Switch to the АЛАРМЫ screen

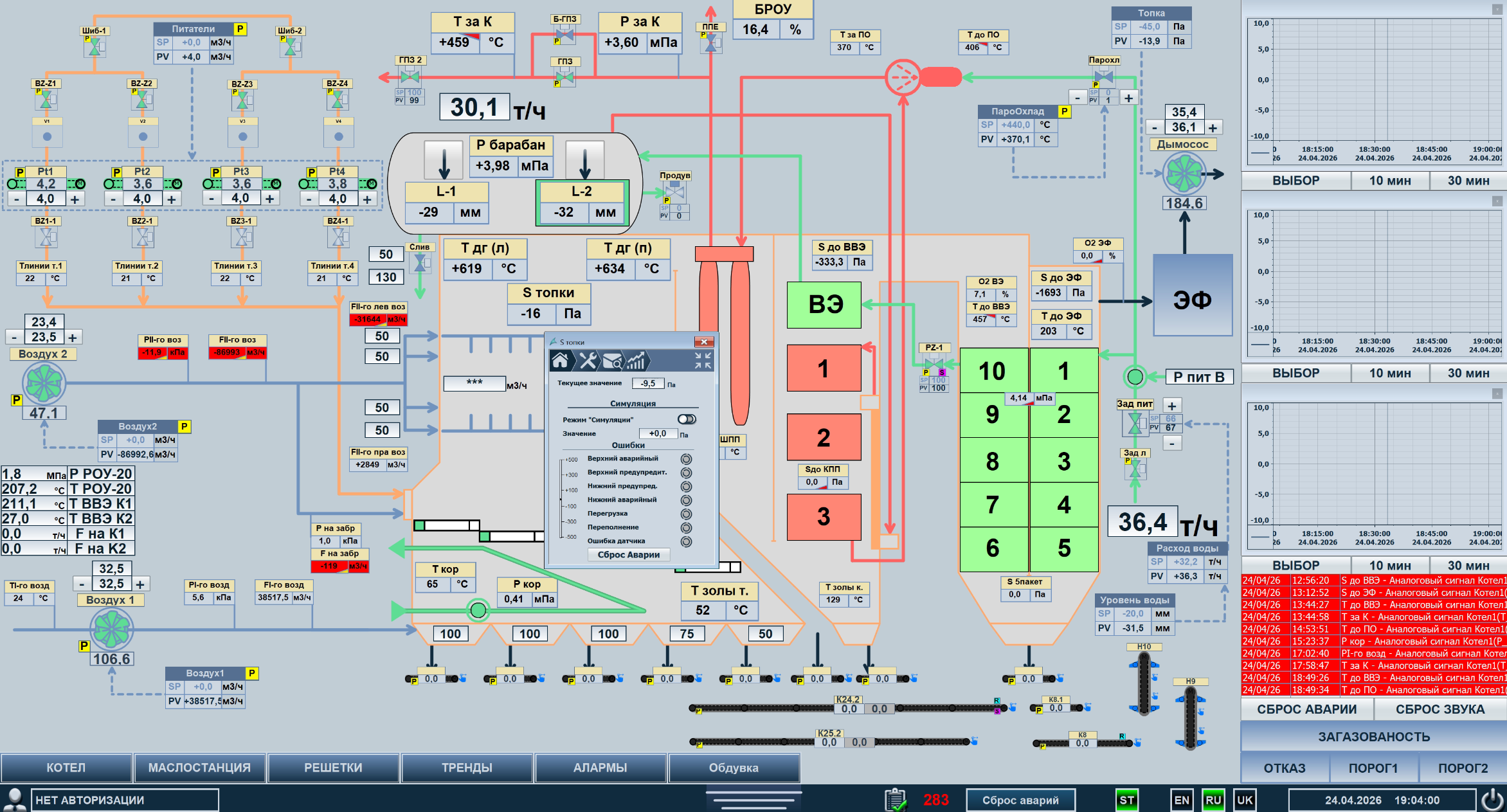pyautogui.click(x=600, y=768)
